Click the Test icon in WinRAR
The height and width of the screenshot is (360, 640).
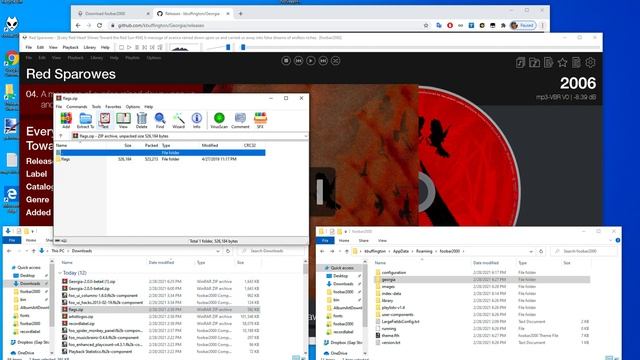105,120
